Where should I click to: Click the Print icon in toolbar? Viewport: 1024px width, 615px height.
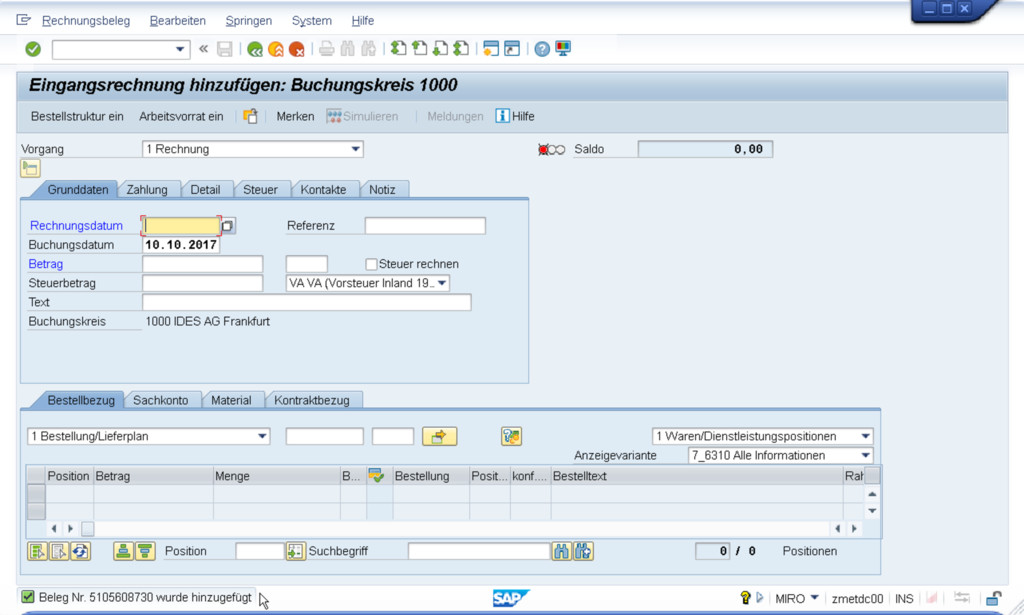pos(327,49)
